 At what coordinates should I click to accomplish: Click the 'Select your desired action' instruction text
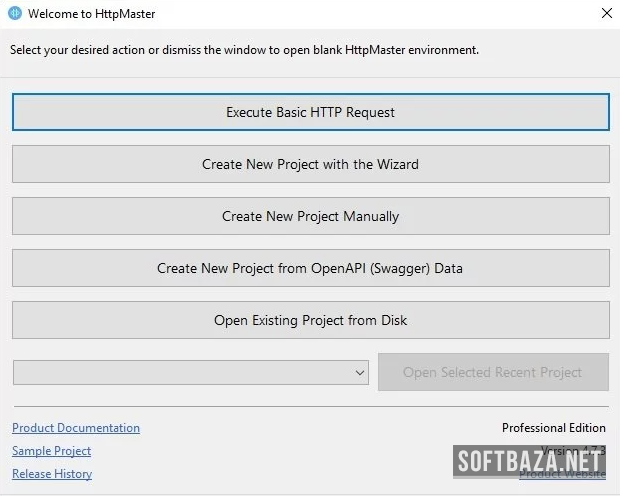click(244, 49)
